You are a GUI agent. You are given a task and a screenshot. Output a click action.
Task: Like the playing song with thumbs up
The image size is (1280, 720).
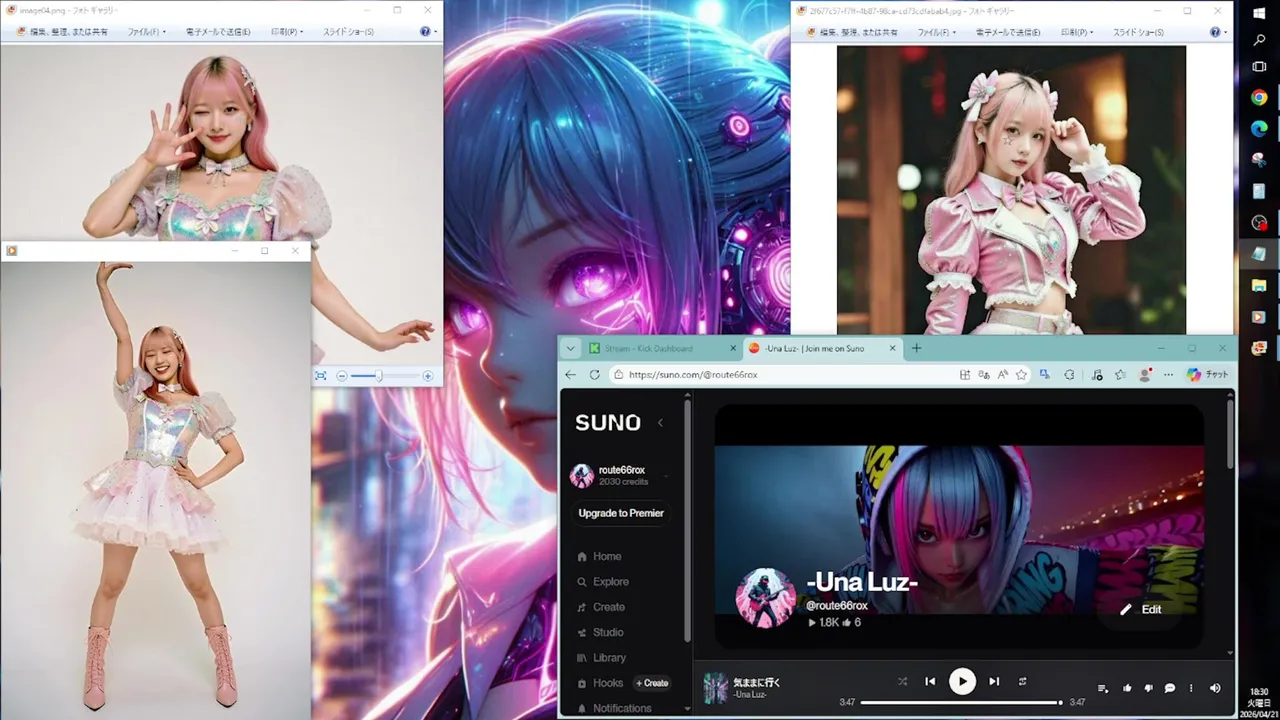1127,688
